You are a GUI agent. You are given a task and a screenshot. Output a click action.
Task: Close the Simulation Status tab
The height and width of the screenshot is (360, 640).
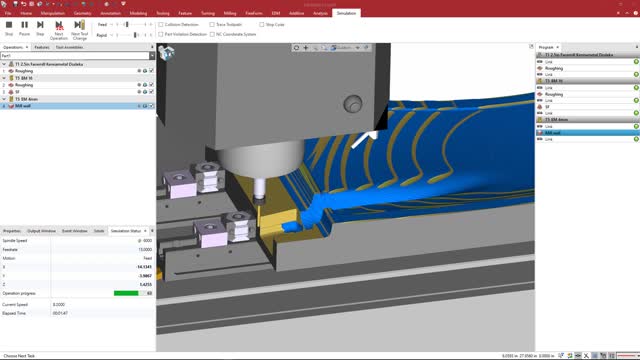point(145,231)
